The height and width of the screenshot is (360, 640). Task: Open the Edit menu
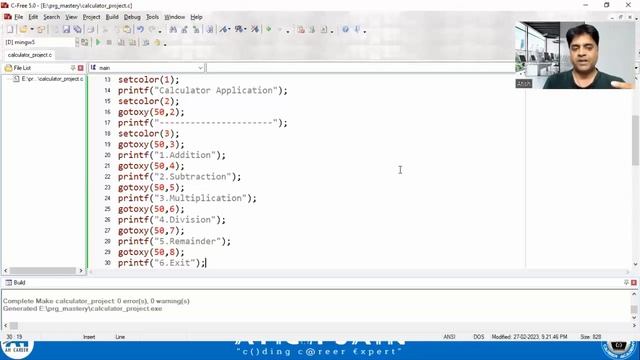[33, 17]
